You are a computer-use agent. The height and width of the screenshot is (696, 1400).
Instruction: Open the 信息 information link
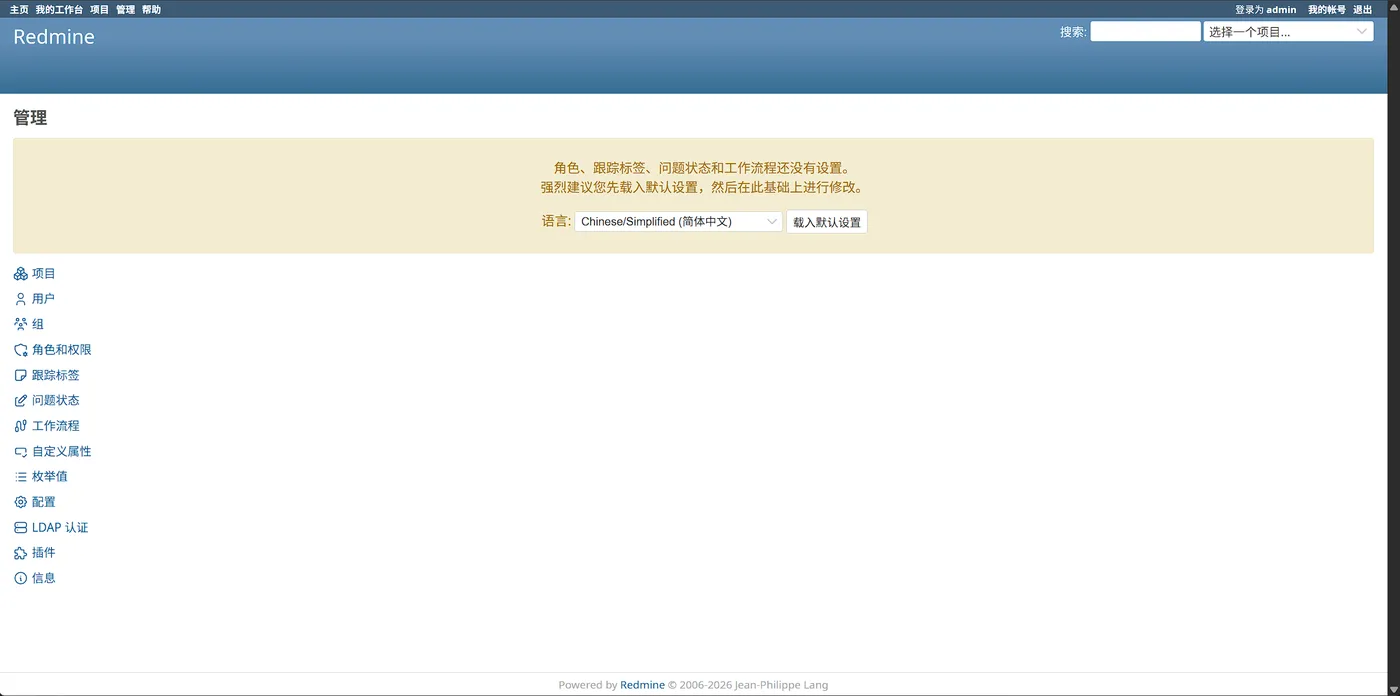pyautogui.click(x=44, y=578)
